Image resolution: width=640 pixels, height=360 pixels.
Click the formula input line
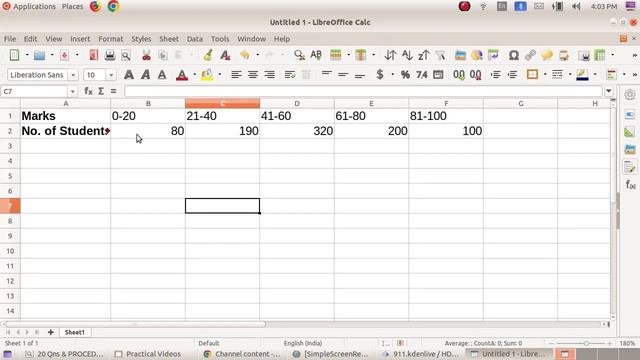point(363,91)
